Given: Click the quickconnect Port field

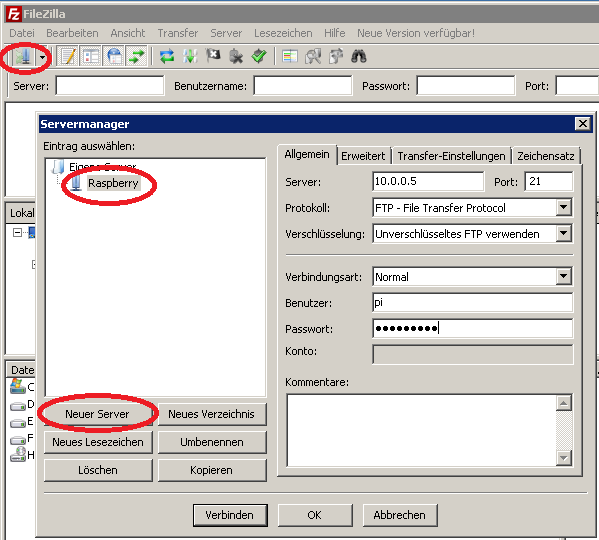Looking at the screenshot, I should tap(577, 86).
